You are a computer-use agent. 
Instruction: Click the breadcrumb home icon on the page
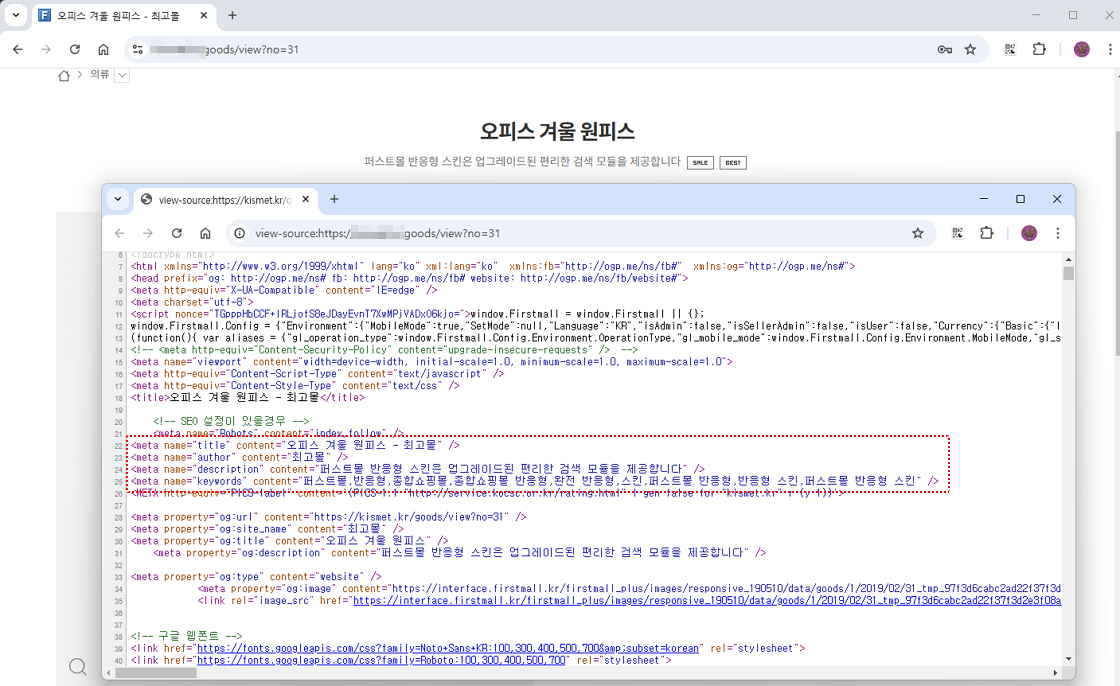point(64,75)
